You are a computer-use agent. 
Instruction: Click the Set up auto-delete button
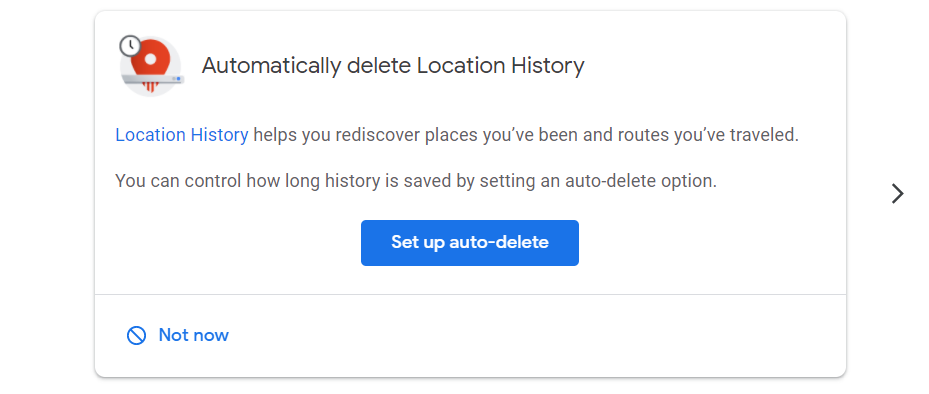click(x=470, y=243)
